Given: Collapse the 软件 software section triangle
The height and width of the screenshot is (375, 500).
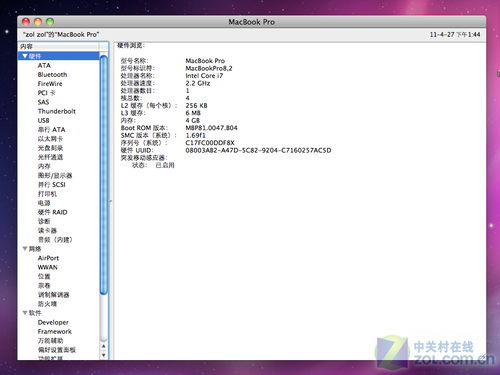Looking at the screenshot, I should click(x=25, y=313).
